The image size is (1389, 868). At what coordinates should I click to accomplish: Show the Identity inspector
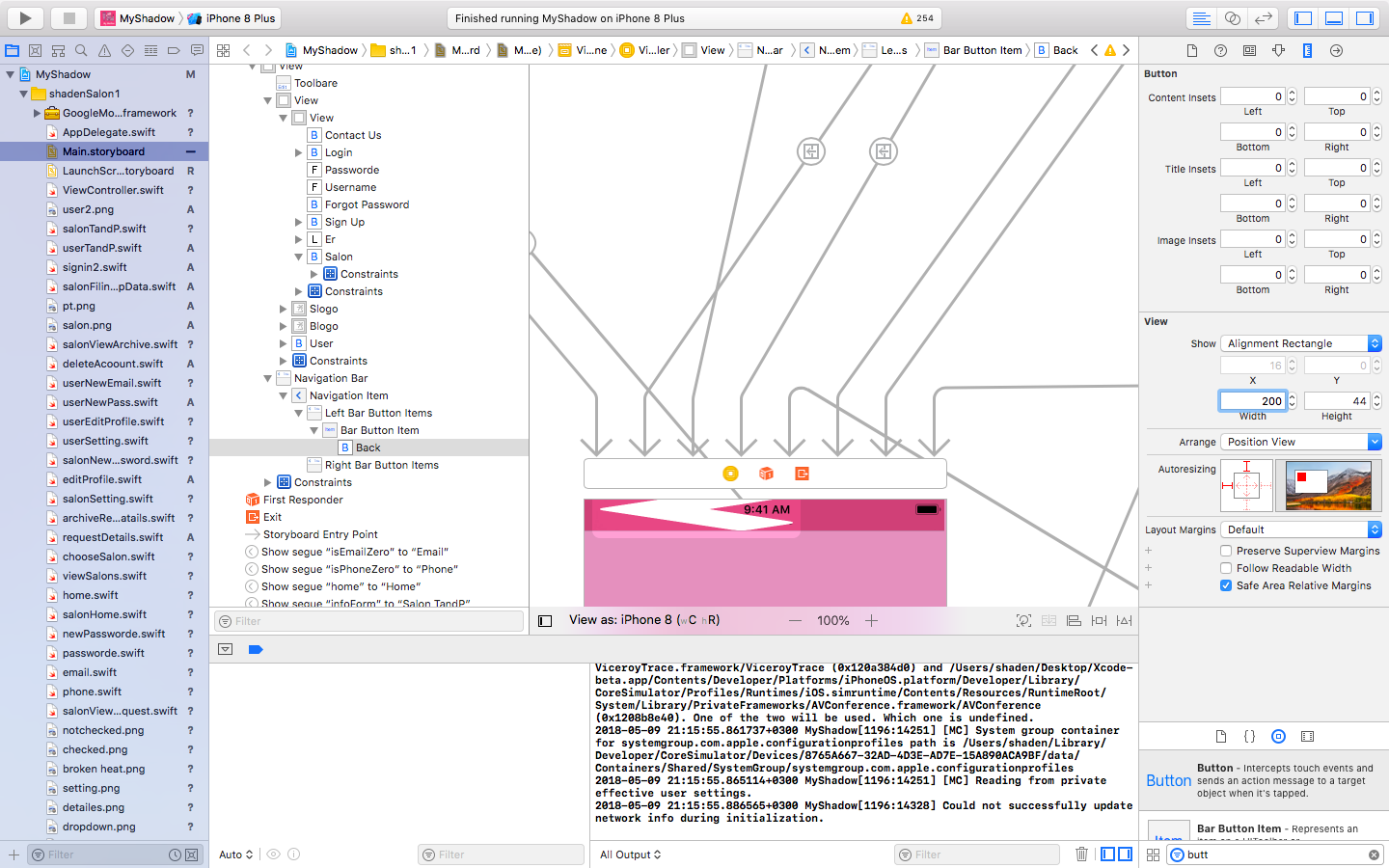pyautogui.click(x=1250, y=50)
